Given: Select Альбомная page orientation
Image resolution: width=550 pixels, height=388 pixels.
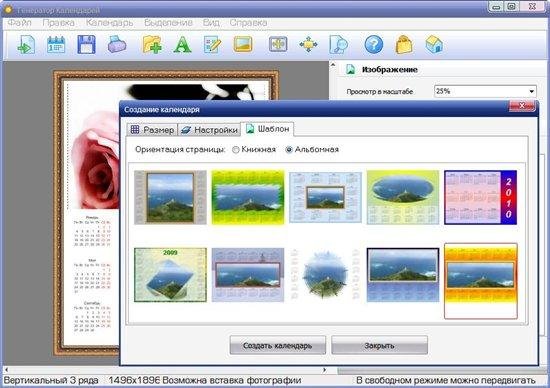Looking at the screenshot, I should point(289,150).
